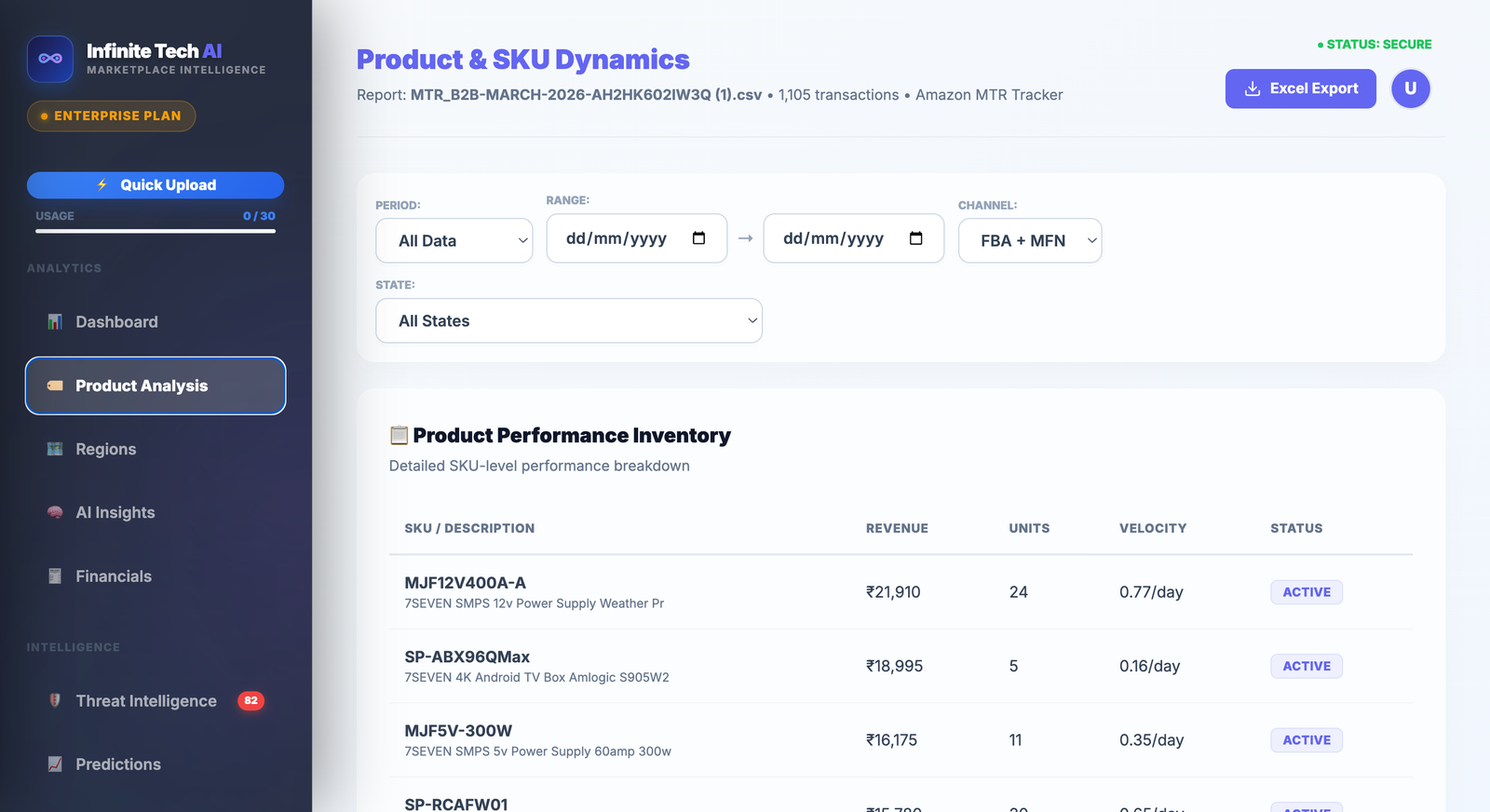The width and height of the screenshot is (1490, 812).
Task: Click the Product & SKU Dynamics heading
Action: click(x=522, y=60)
